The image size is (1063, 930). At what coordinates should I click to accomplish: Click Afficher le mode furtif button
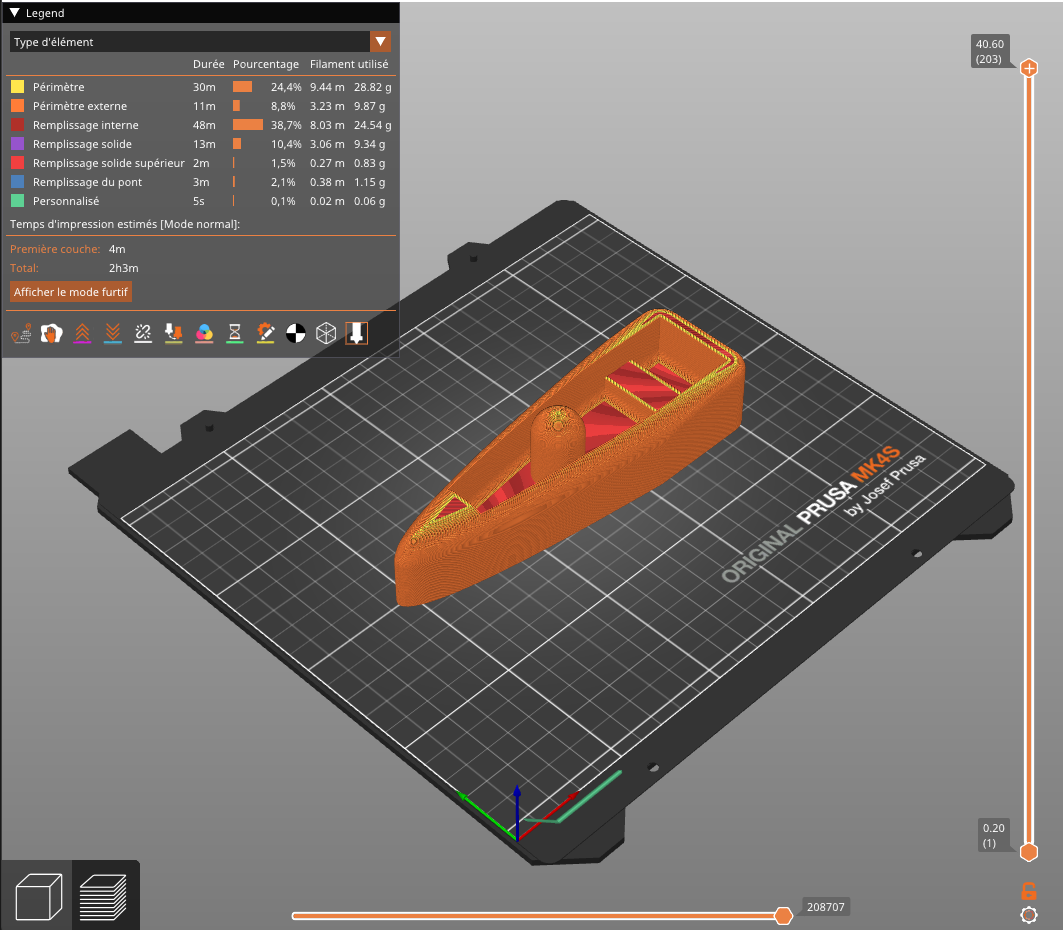(71, 292)
